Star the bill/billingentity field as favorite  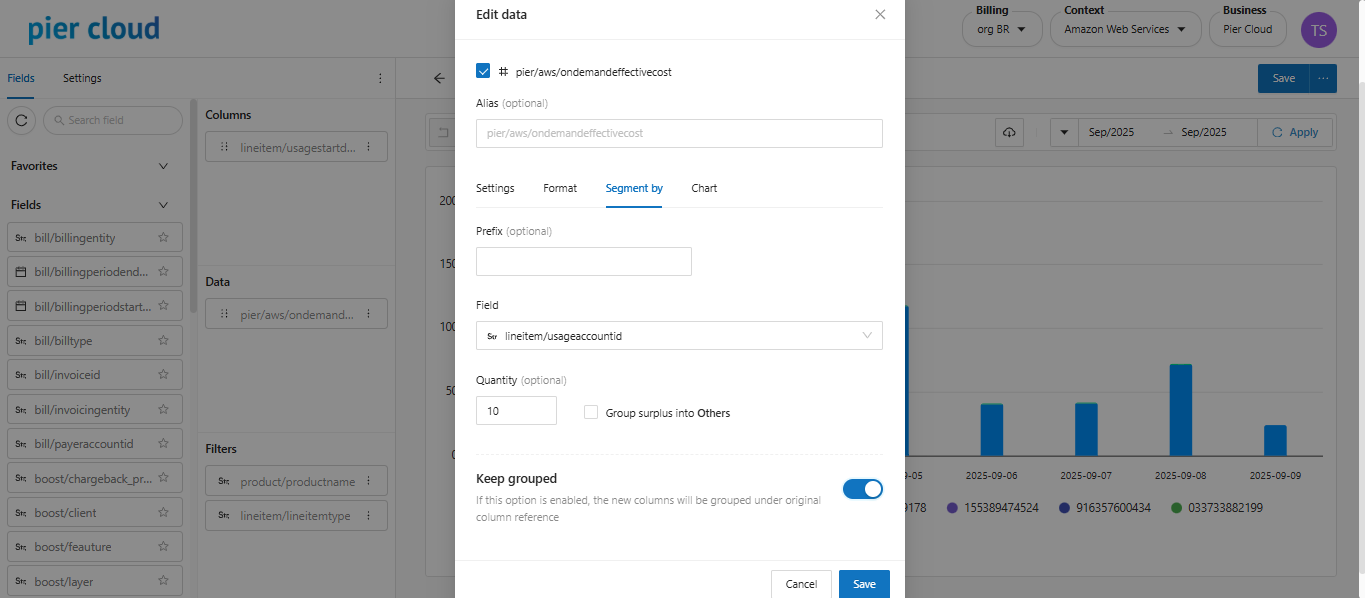pos(163,238)
